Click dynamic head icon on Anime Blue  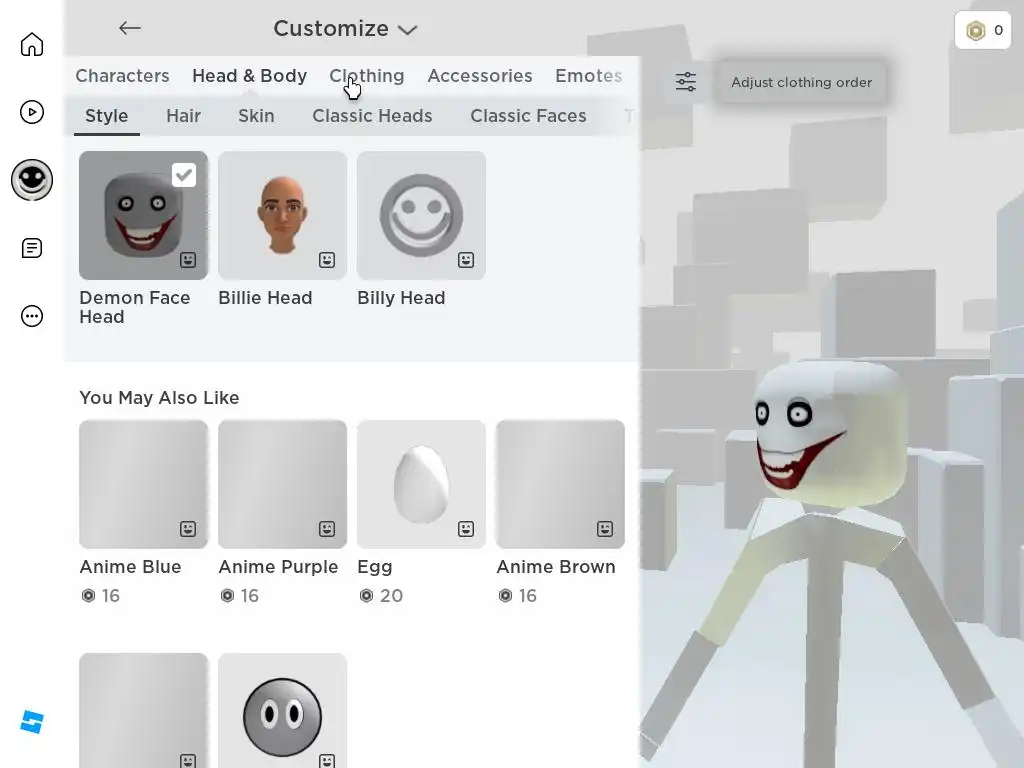coord(188,528)
